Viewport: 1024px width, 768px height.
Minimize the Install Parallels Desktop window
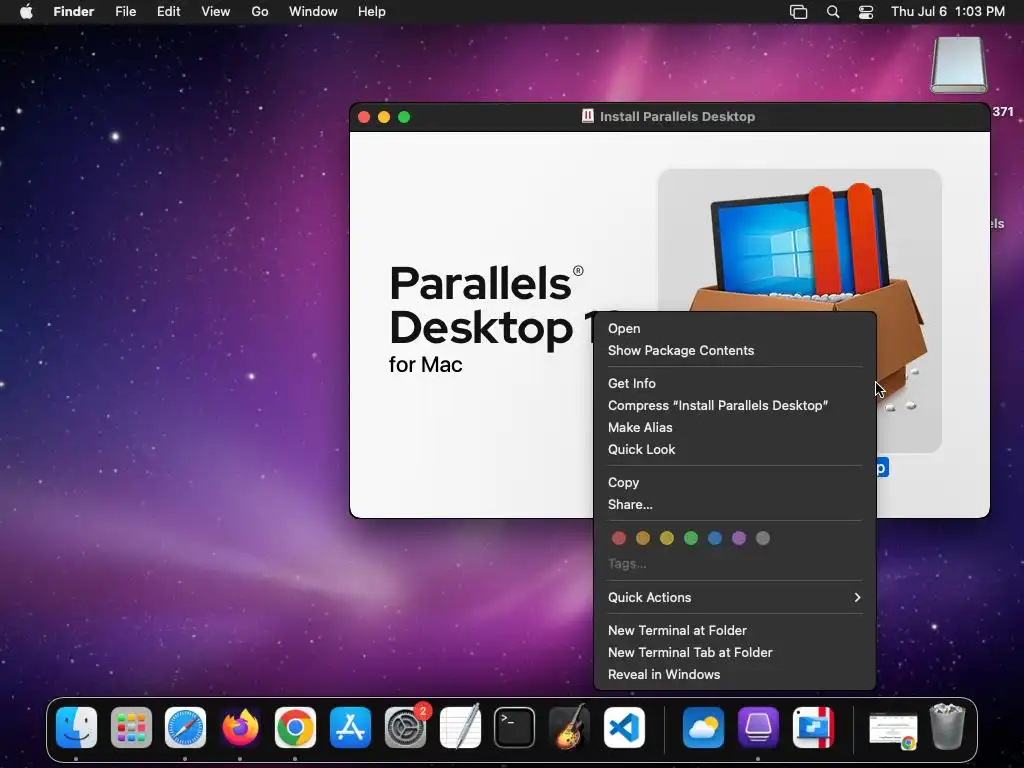pyautogui.click(x=384, y=117)
